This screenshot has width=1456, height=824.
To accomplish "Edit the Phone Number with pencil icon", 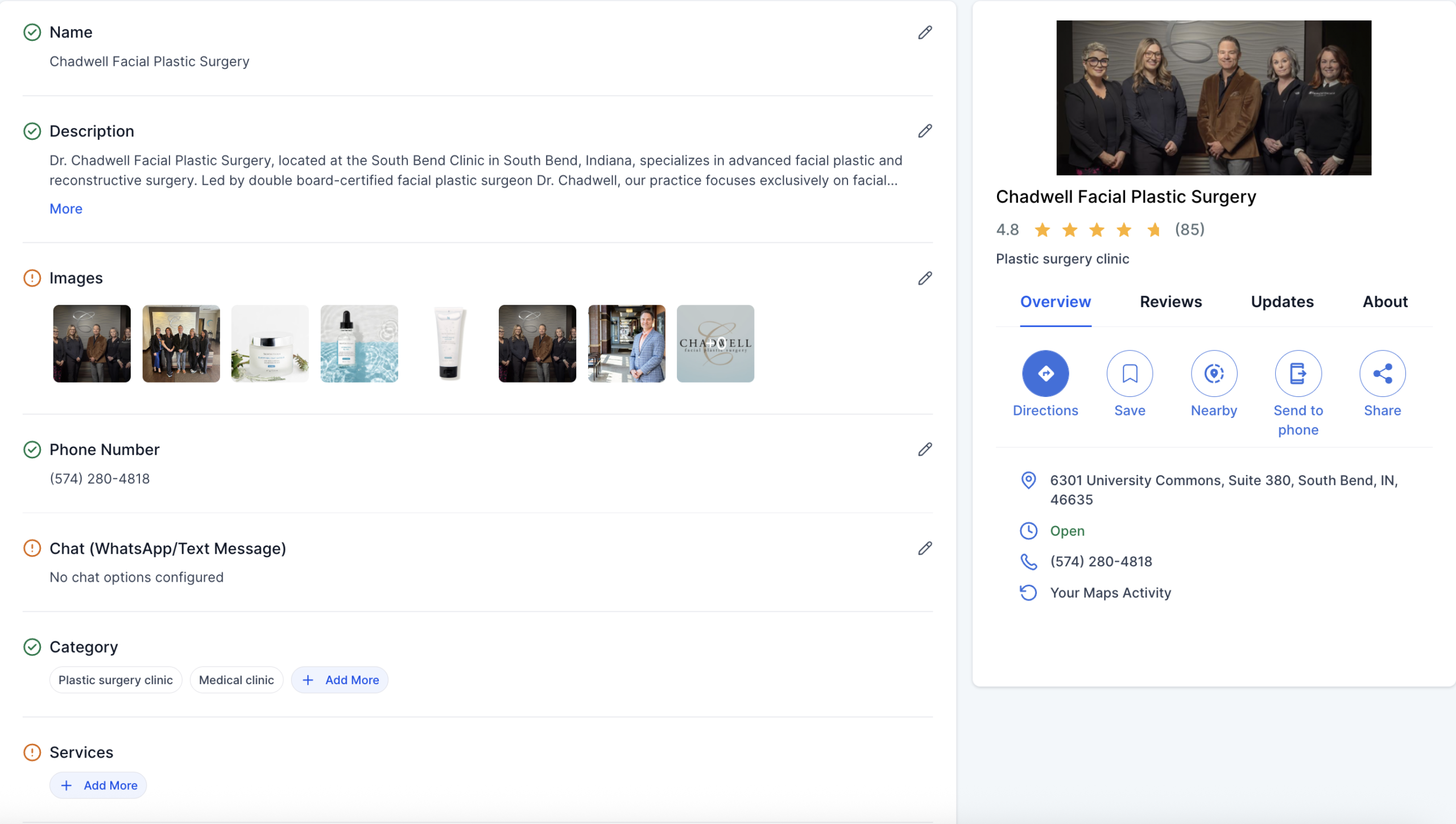I will tap(925, 450).
